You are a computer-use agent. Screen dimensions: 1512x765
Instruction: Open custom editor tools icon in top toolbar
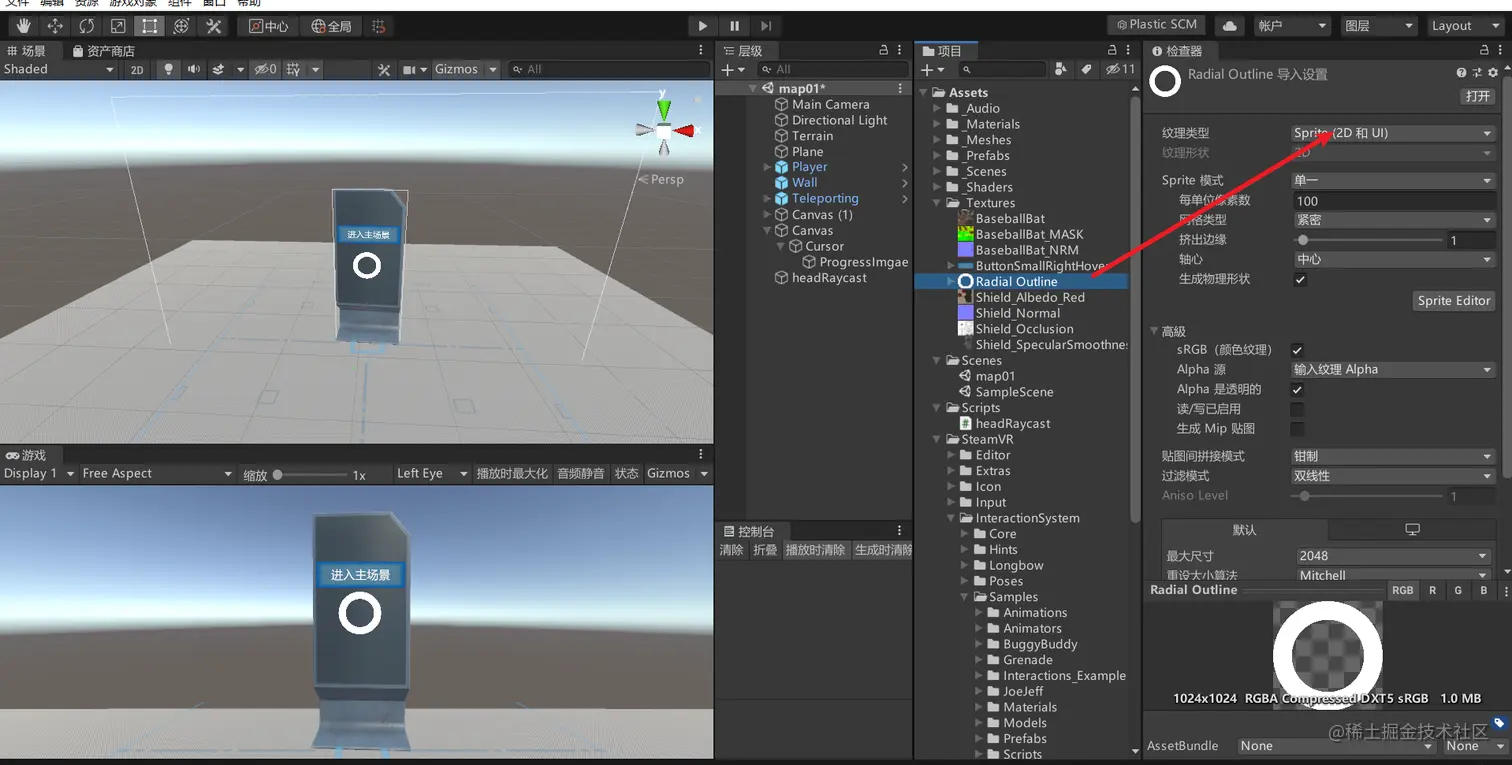(213, 26)
